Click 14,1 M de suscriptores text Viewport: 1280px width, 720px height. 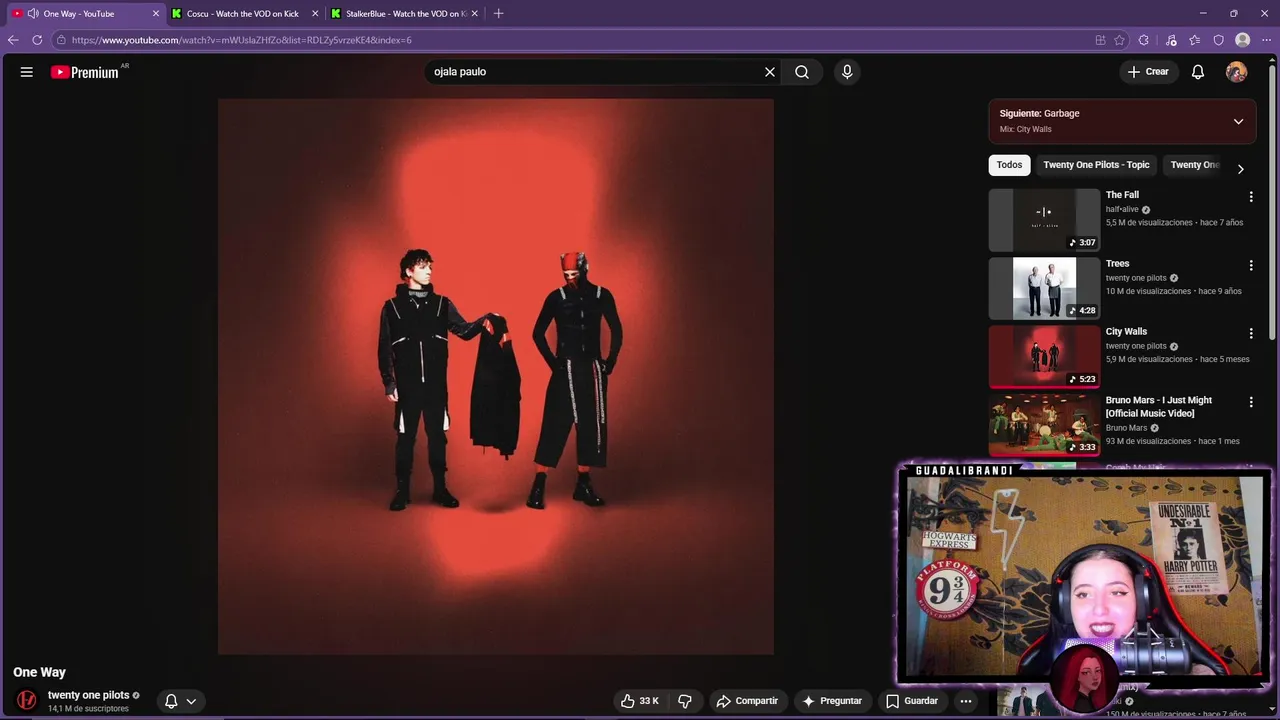(x=88, y=709)
